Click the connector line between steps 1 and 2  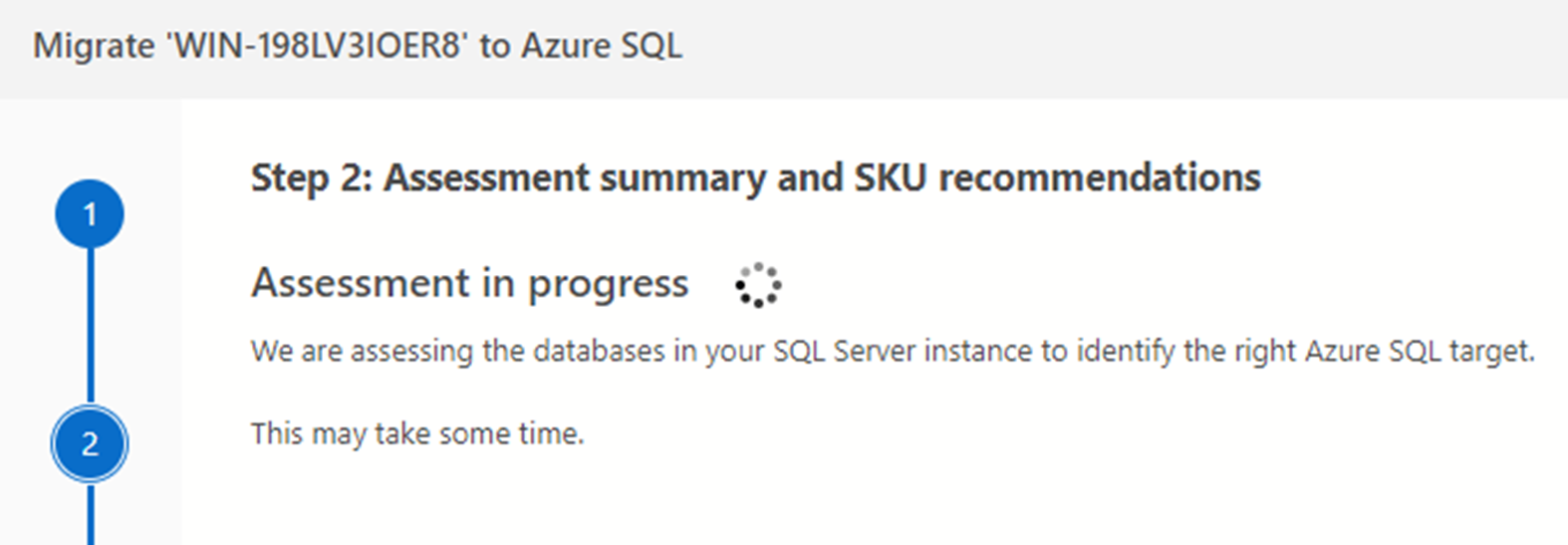(x=90, y=327)
